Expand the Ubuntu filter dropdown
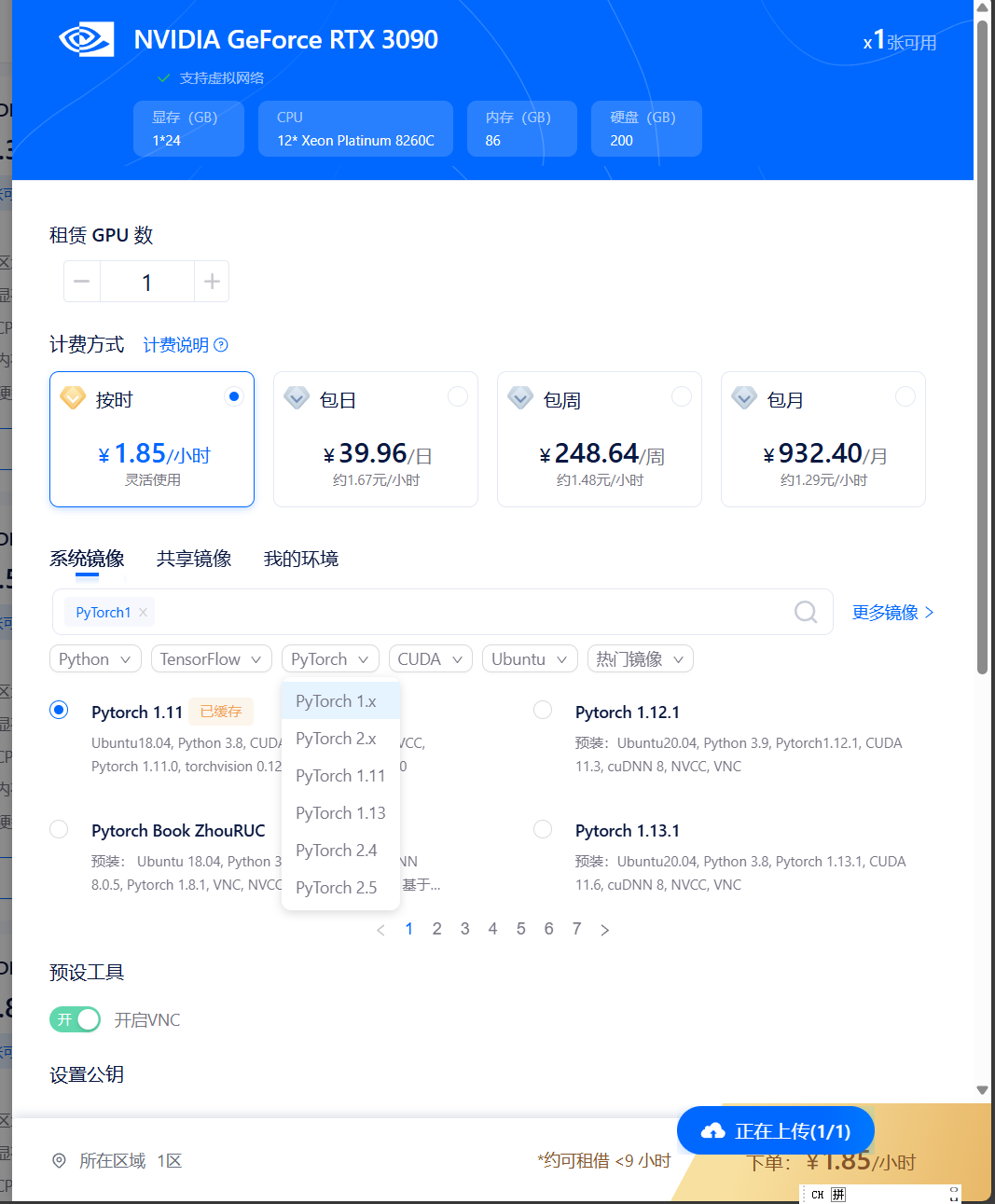The width and height of the screenshot is (995, 1204). (x=530, y=659)
